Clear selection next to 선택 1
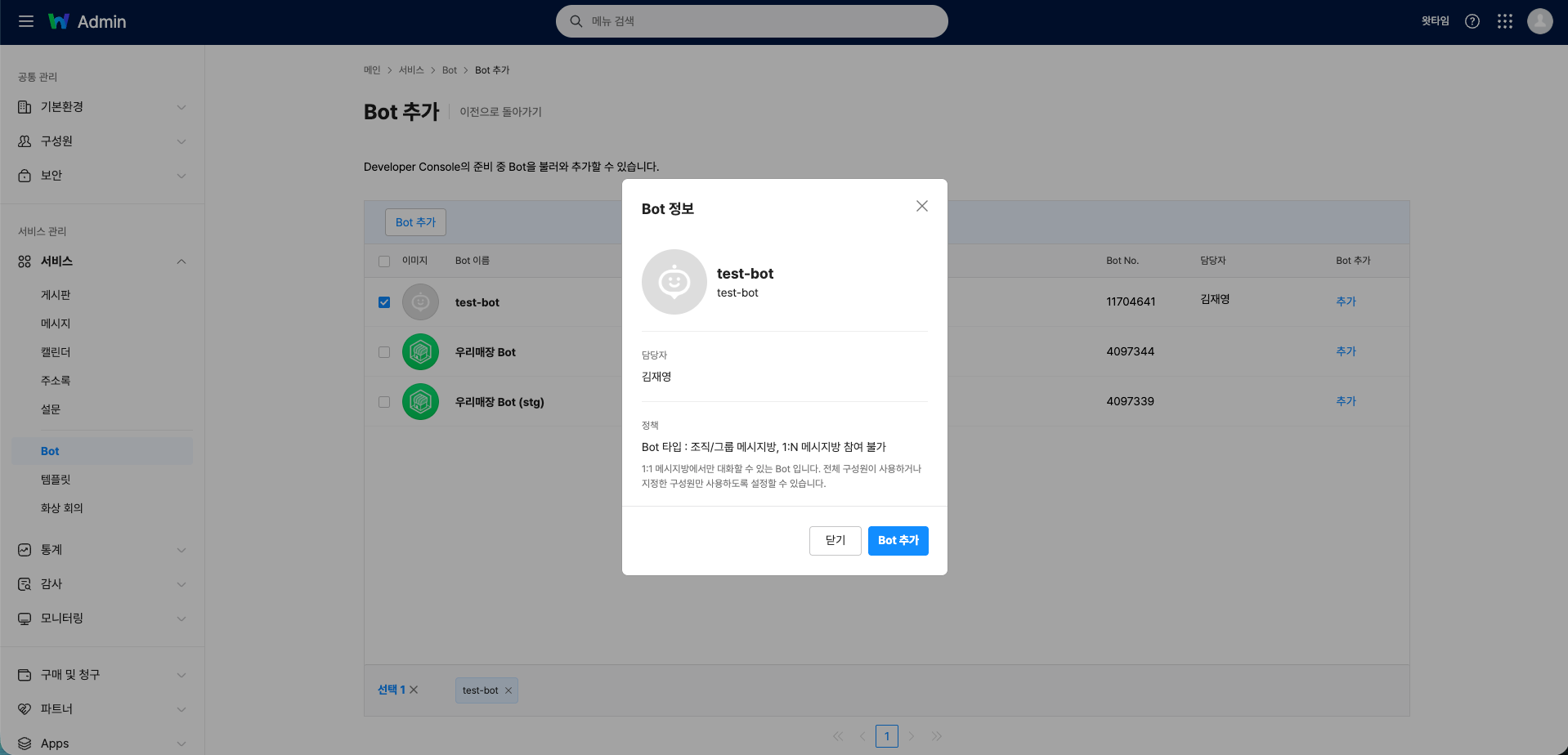1568x755 pixels. tap(414, 690)
